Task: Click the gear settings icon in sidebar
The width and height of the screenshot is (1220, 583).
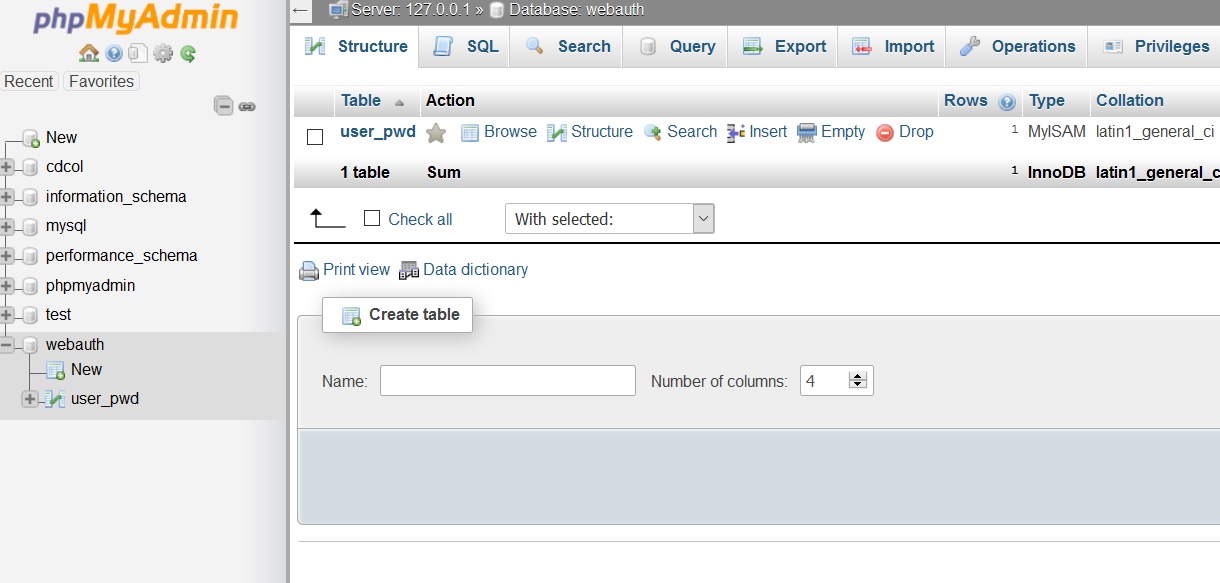Action: 163,54
